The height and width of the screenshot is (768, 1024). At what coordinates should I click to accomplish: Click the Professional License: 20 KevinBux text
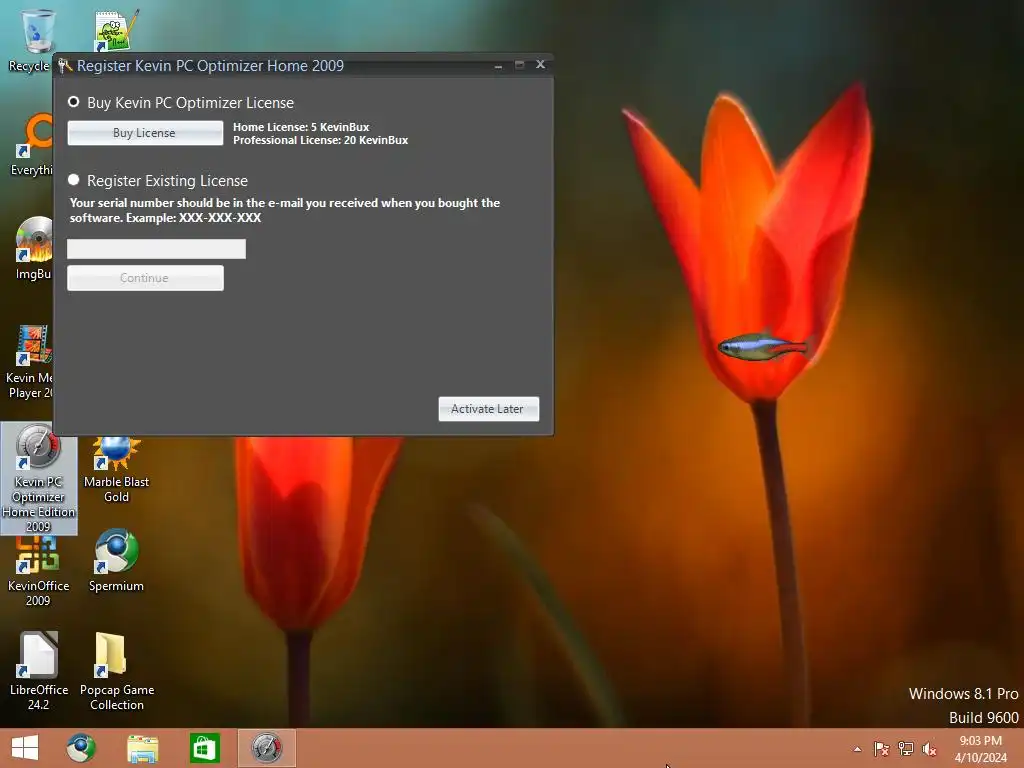(321, 140)
